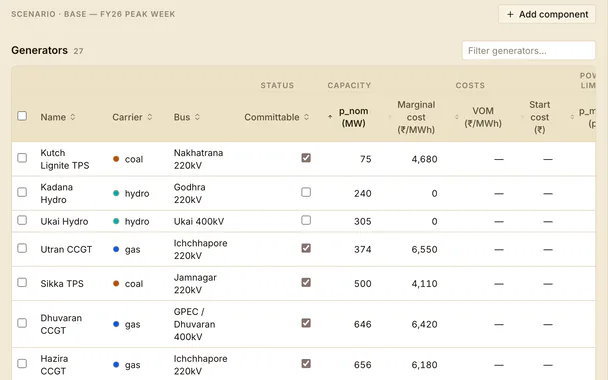Click the Godhra 220kV bus cell
This screenshot has width=608, height=380.
[x=190, y=193]
